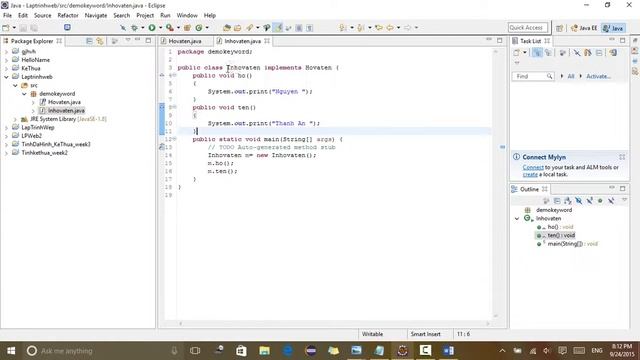Image resolution: width=640 pixels, height=360 pixels.
Task: Collapse the demokeyword package node
Action: tap(24, 94)
